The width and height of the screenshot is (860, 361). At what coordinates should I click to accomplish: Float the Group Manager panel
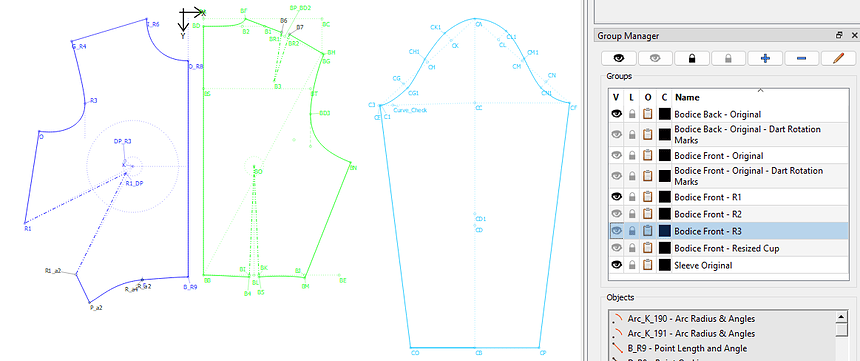pos(839,35)
